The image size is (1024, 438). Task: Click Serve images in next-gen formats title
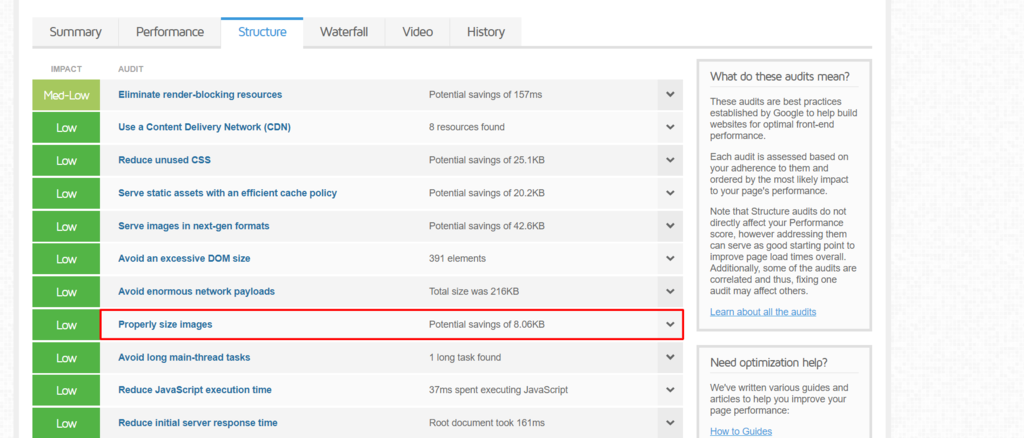click(x=193, y=226)
